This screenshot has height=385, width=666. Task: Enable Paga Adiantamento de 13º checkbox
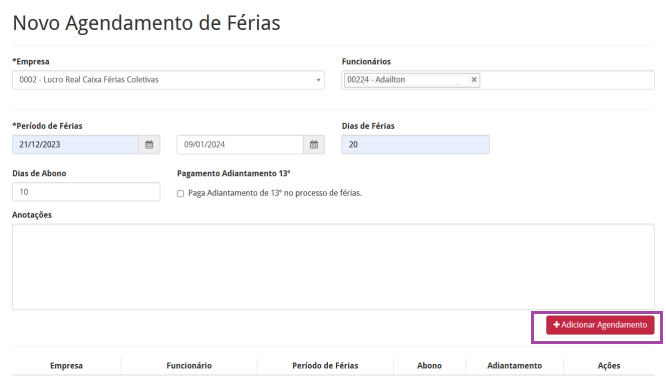click(181, 193)
